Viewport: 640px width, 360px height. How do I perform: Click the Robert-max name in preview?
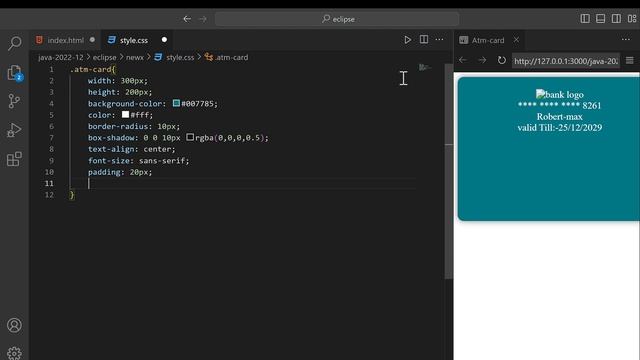pos(560,117)
